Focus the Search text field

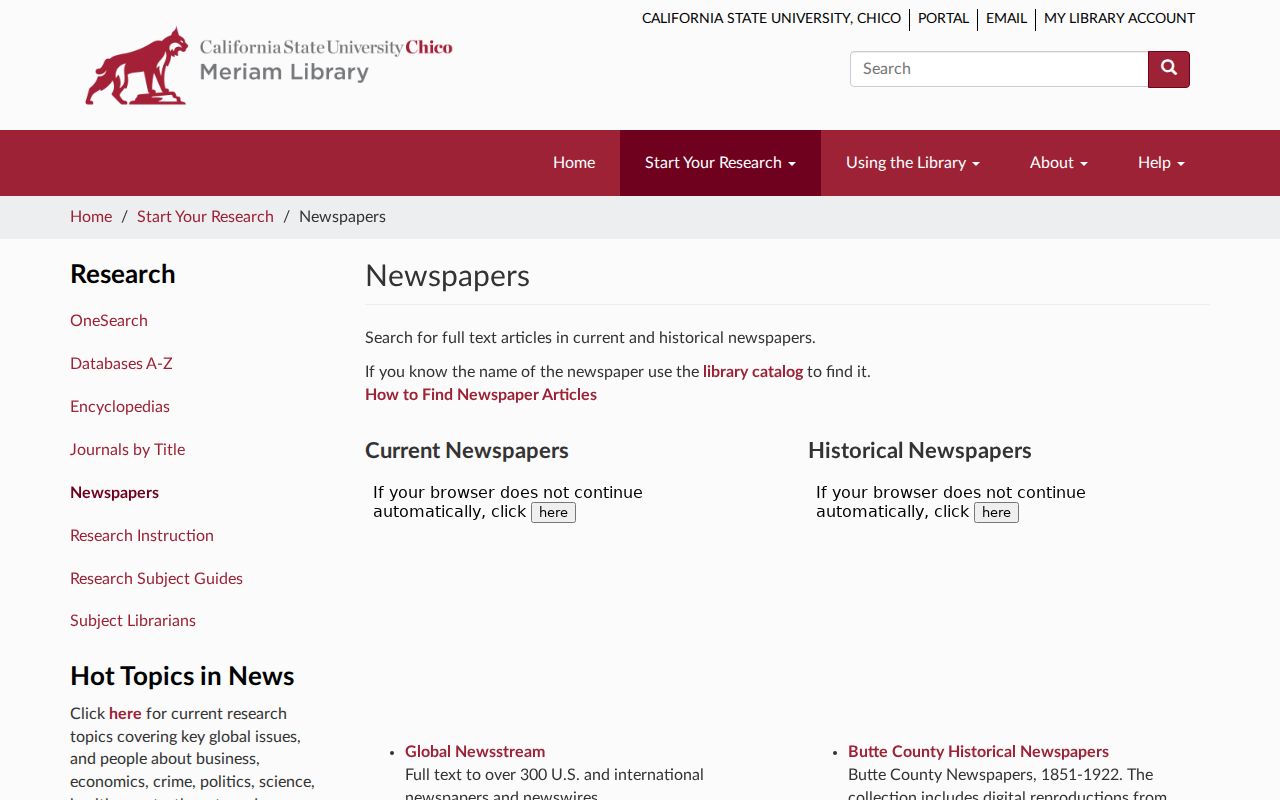[x=999, y=69]
